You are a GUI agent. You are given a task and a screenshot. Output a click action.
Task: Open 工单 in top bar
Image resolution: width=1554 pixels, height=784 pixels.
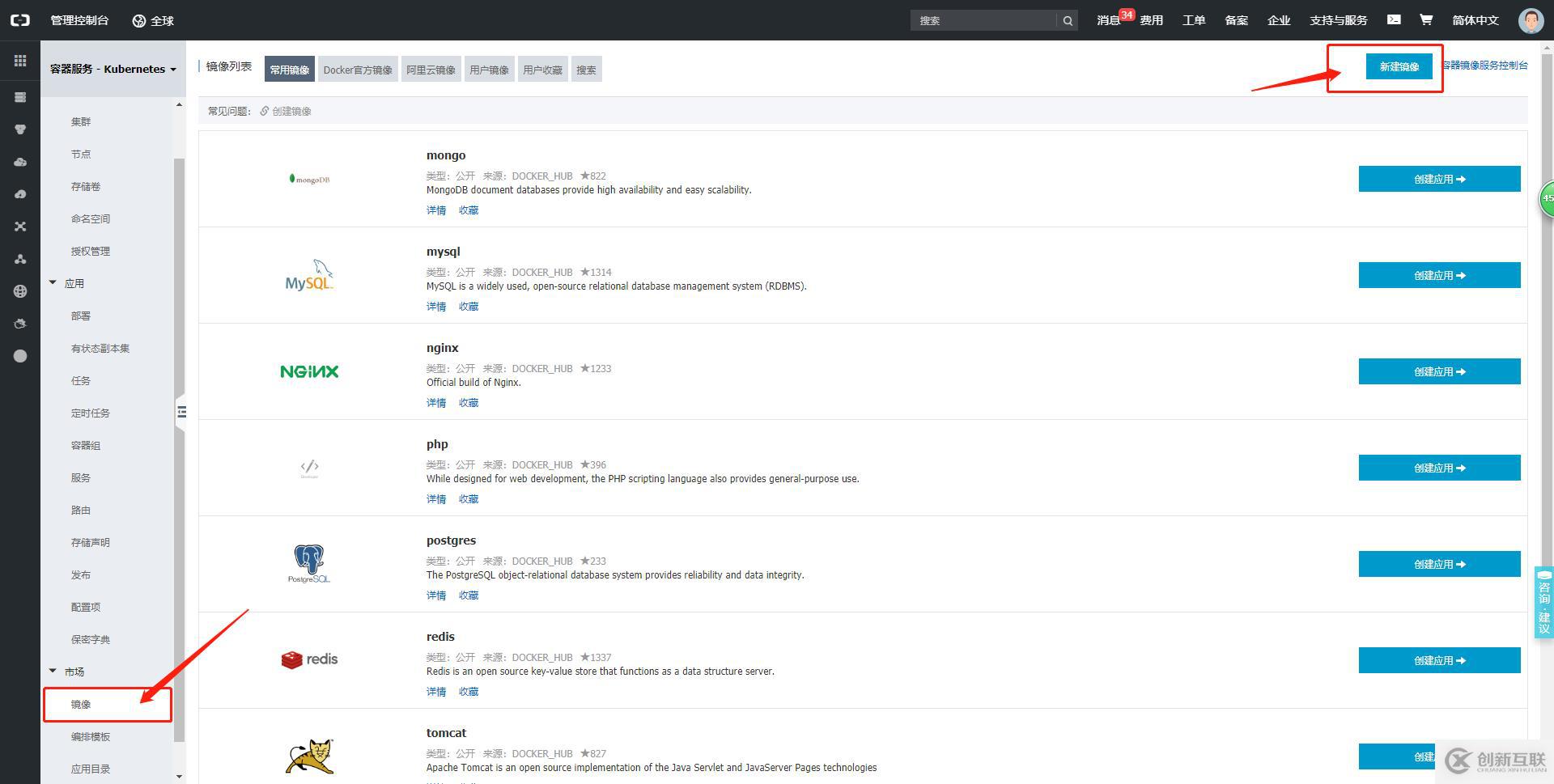click(x=1194, y=20)
